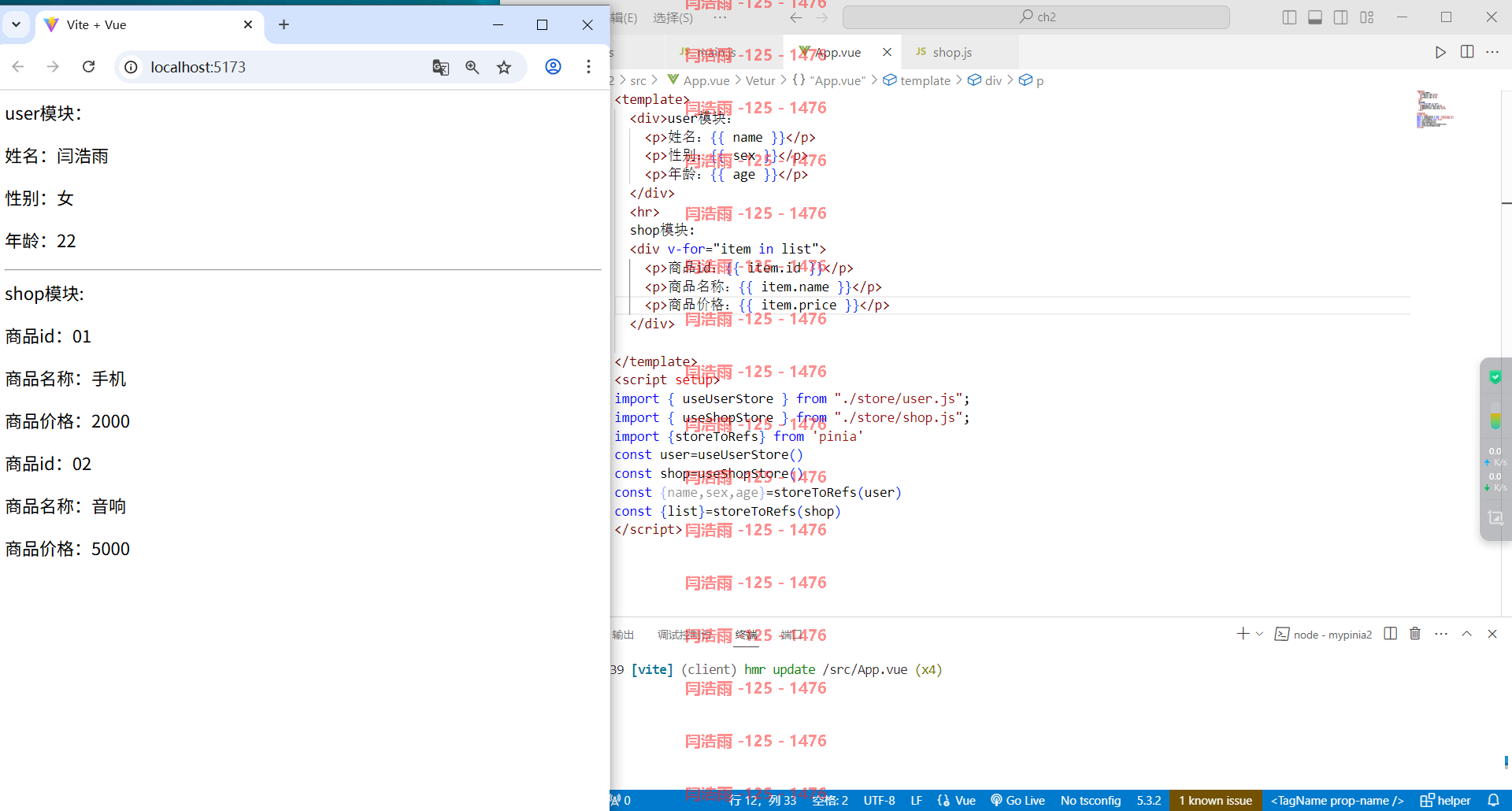1512x811 pixels.
Task: Click TagName prop-name casing in status bar
Action: (1337, 801)
